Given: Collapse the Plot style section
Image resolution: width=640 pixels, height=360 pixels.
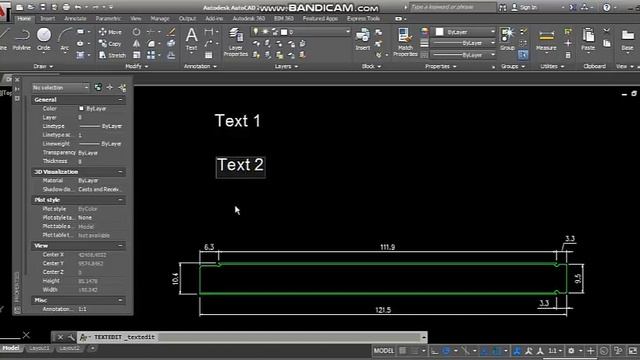Looking at the screenshot, I should click(120, 200).
